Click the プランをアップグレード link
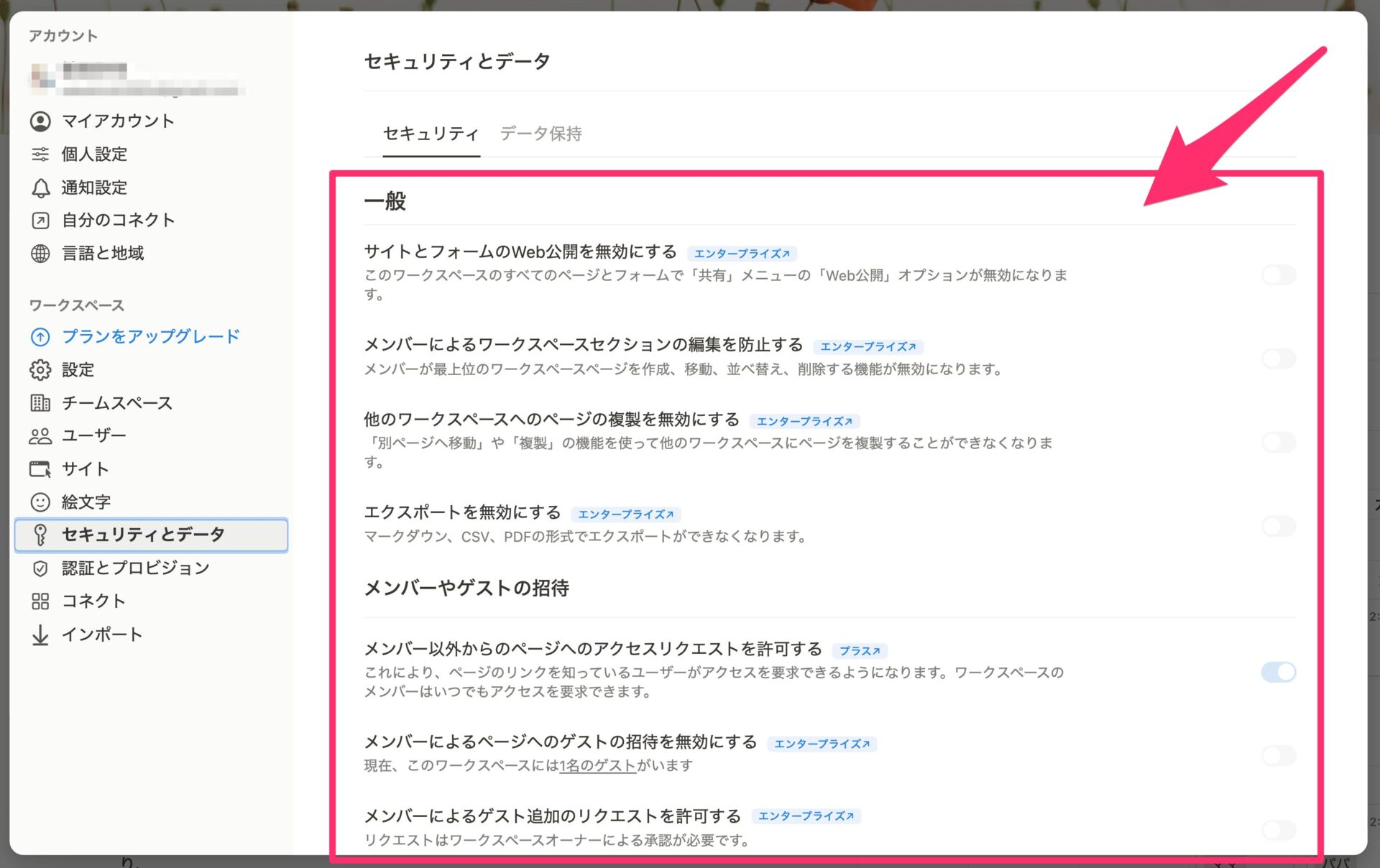 tap(148, 336)
